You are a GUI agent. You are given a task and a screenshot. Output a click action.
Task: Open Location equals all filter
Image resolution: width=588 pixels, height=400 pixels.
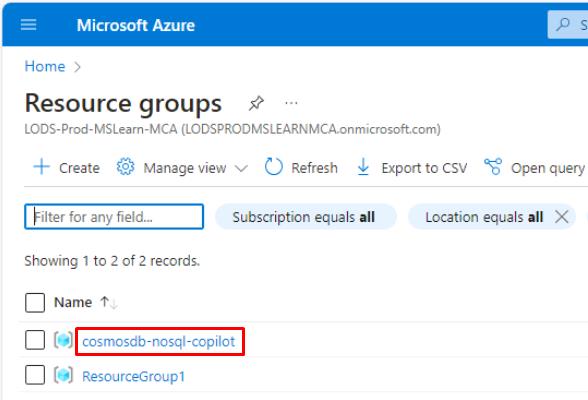point(484,217)
